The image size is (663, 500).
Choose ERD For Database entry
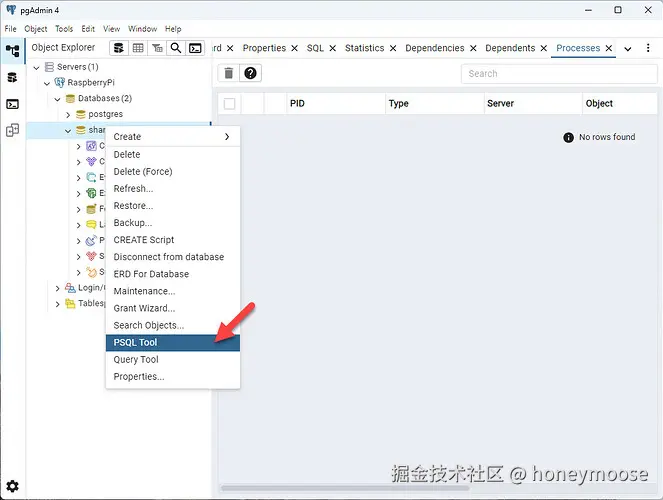[x=173, y=274]
